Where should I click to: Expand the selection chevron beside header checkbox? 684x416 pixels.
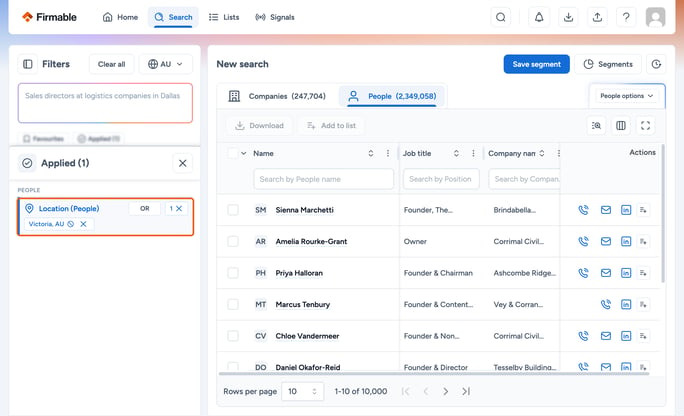243,153
